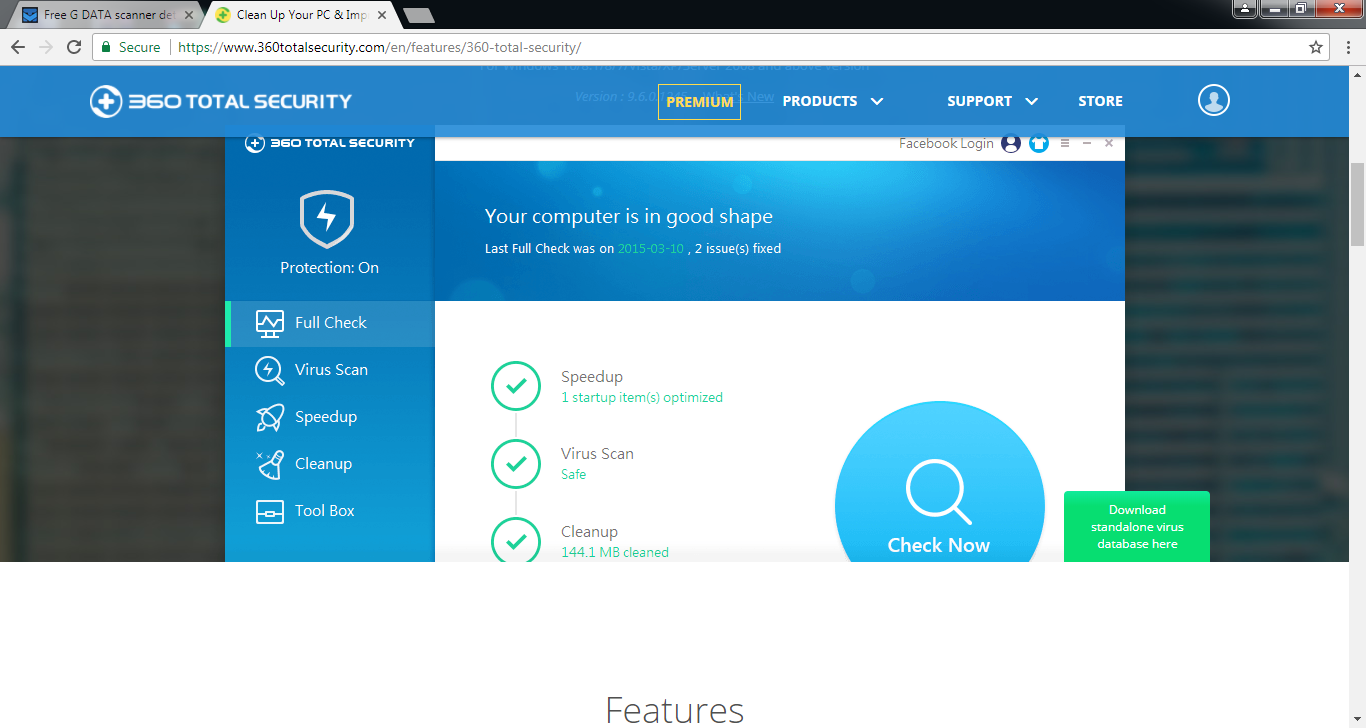1366x728 pixels.
Task: Click the Protection On shield icon
Action: tap(327, 219)
